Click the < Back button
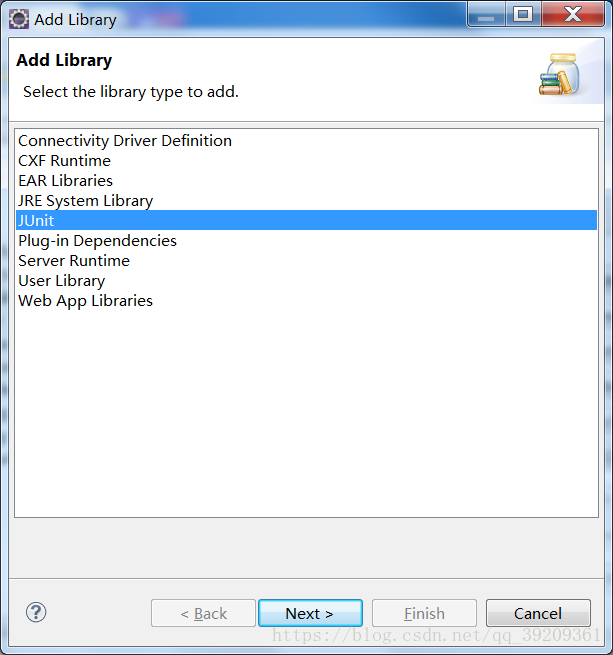 (203, 613)
